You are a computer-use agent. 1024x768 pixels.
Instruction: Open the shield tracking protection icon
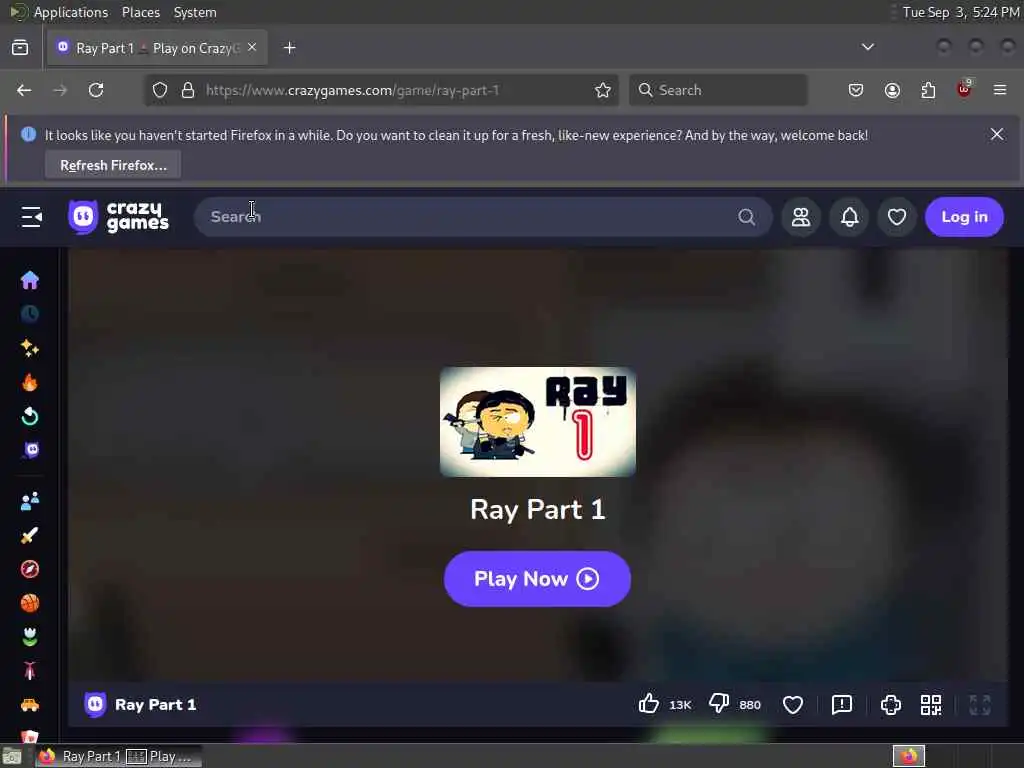160,90
